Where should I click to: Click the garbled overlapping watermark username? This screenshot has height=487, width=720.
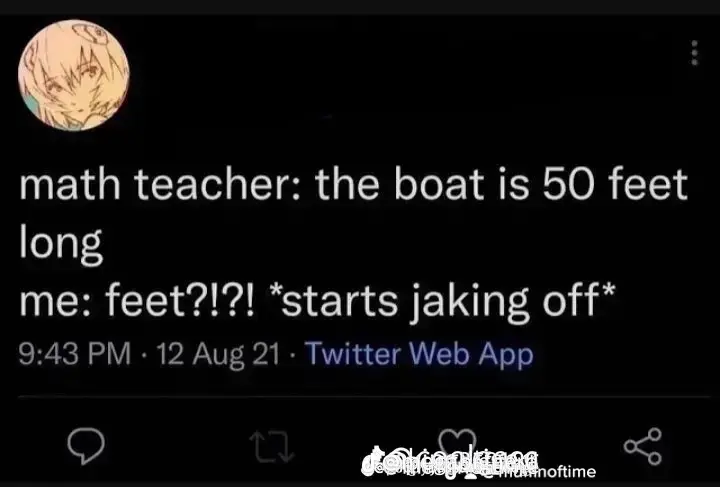(461, 461)
